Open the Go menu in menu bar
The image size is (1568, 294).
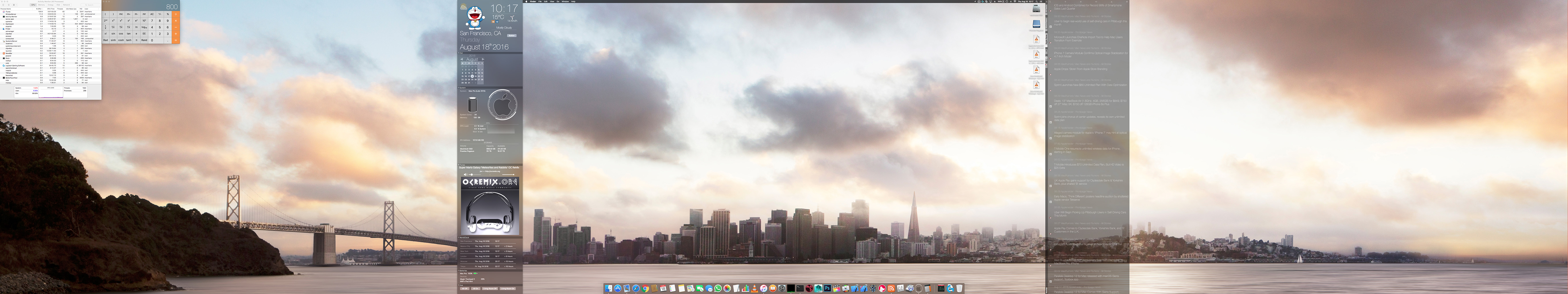[x=558, y=2]
